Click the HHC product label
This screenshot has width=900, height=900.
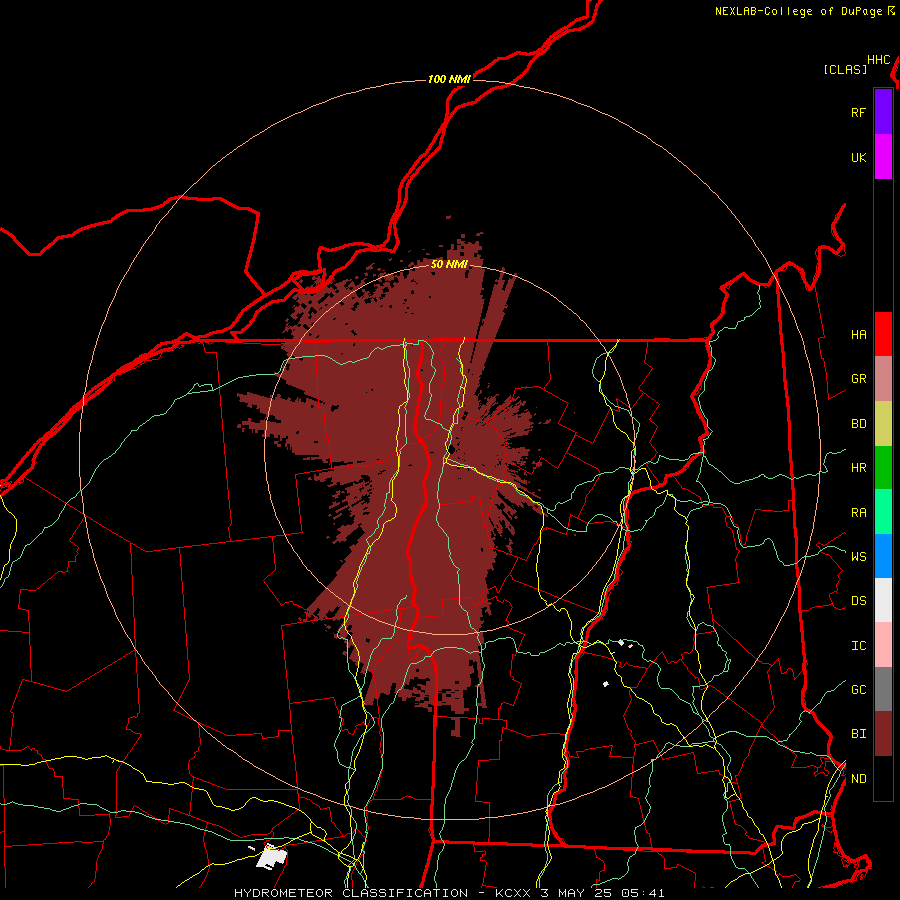[879, 60]
